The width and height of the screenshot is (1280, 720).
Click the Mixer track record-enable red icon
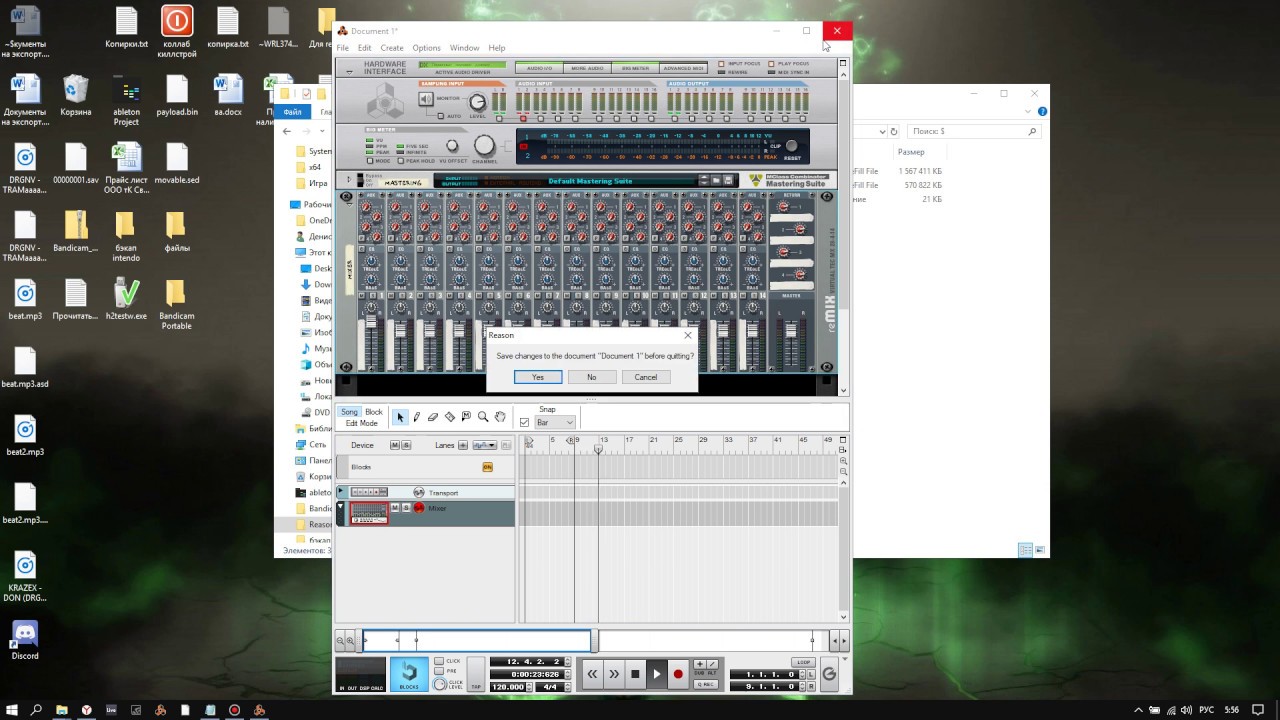pyautogui.click(x=419, y=508)
